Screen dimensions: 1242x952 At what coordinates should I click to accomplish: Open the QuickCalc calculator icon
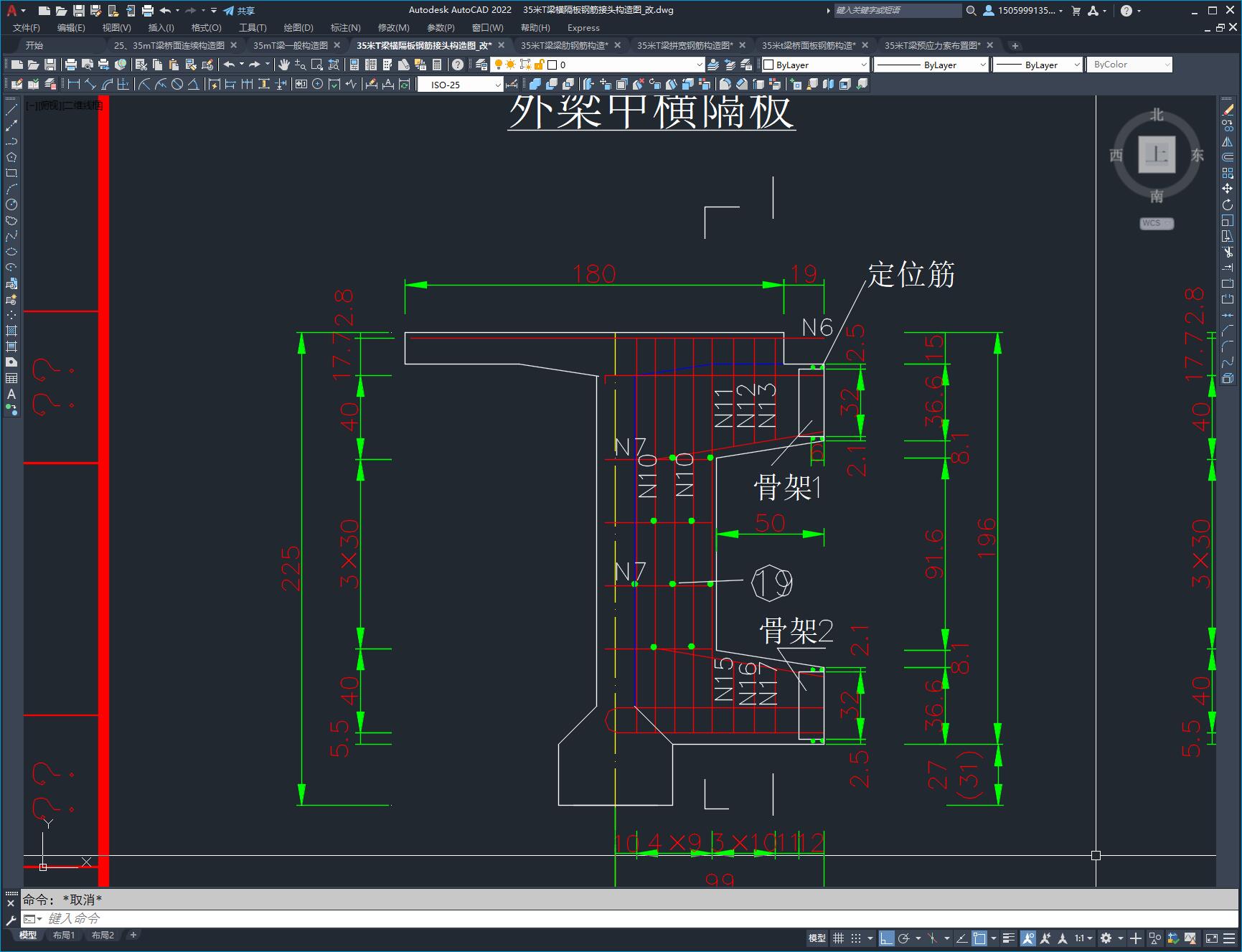437,65
